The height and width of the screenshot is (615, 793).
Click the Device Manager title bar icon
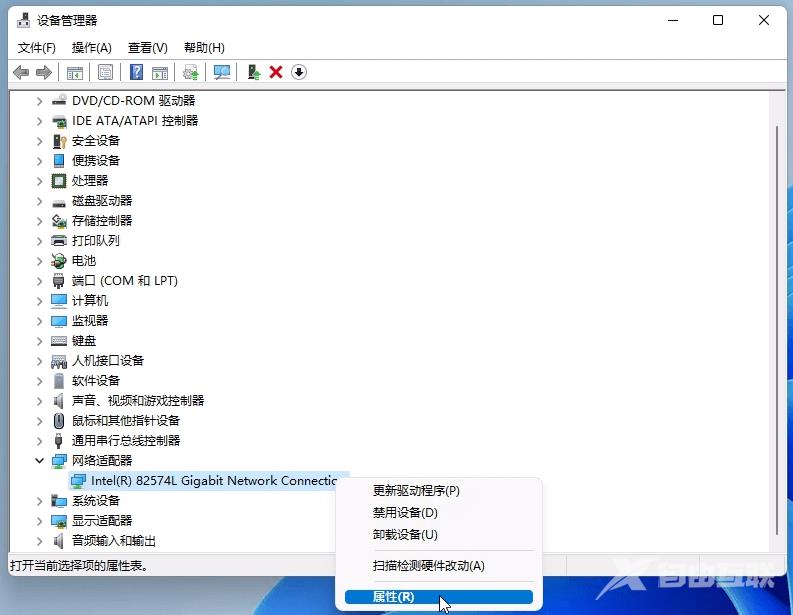click(x=23, y=20)
